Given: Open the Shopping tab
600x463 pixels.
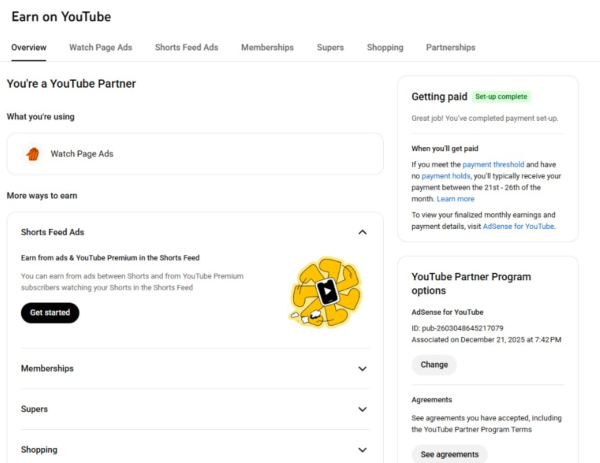Looking at the screenshot, I should coord(385,47).
